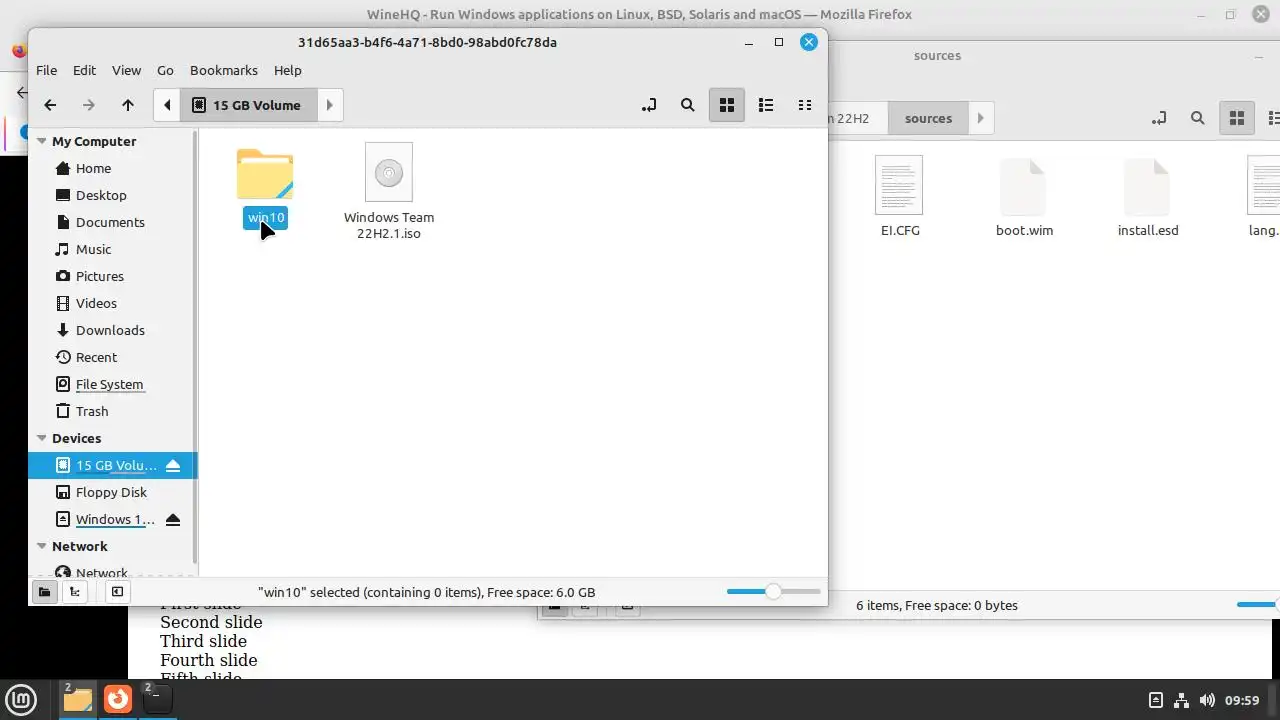The image size is (1280, 720).
Task: Open the volume tray icon
Action: click(x=1207, y=700)
